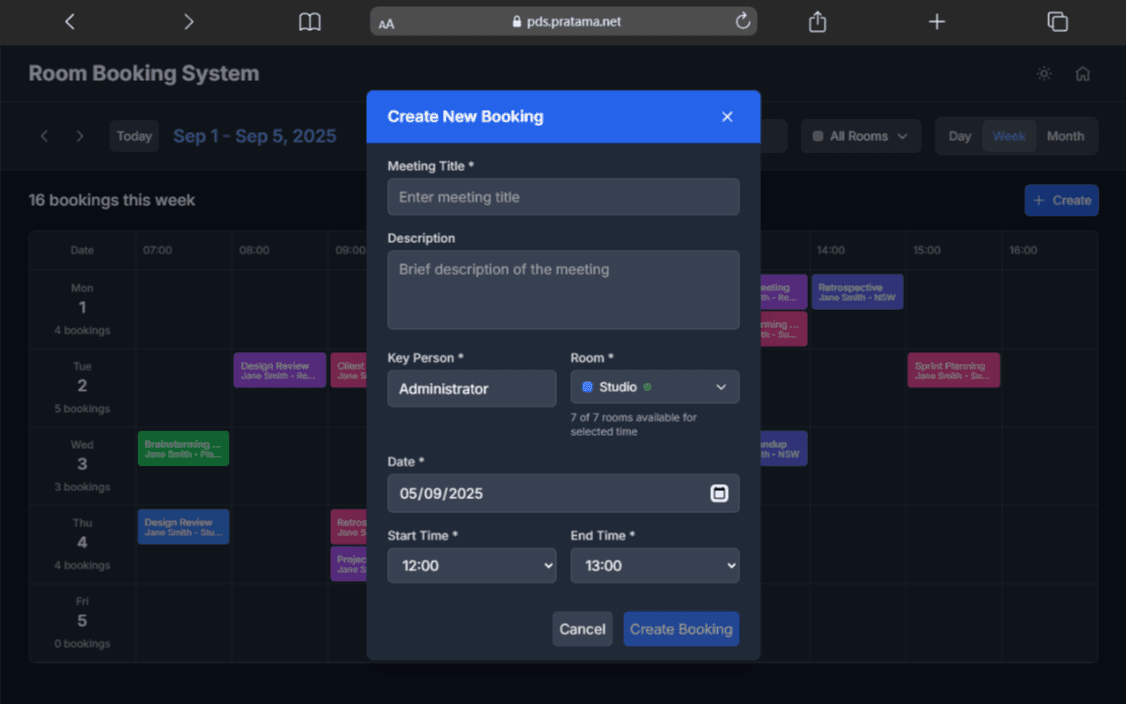This screenshot has height=704, width=1126.
Task: Close the Create New Booking dialog
Action: coord(727,116)
